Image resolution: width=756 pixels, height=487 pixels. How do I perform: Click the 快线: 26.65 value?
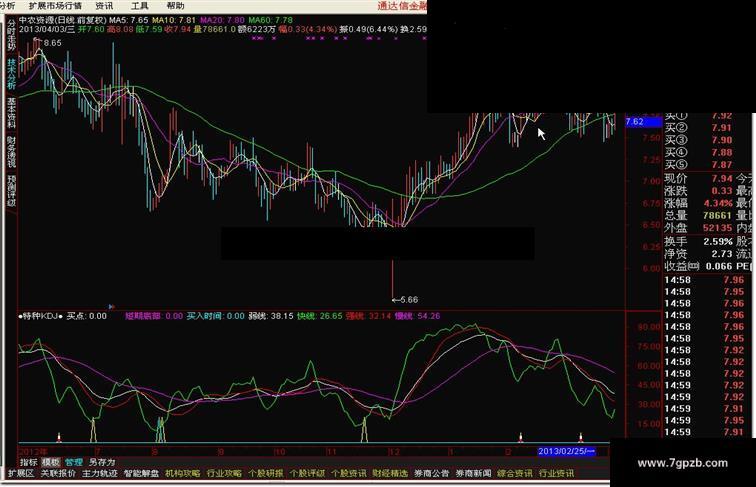coord(320,316)
